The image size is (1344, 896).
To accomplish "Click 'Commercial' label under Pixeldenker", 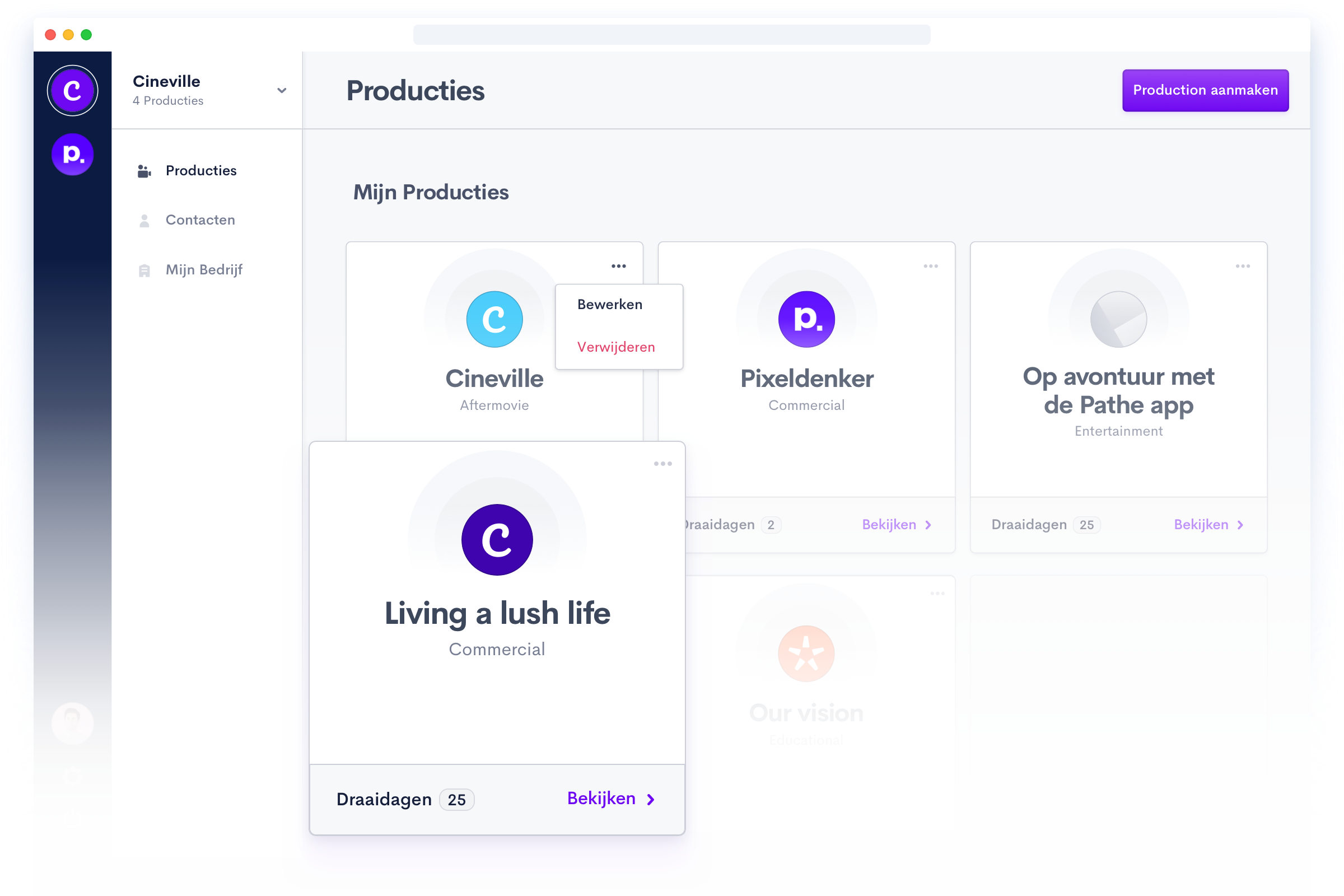I will click(806, 405).
